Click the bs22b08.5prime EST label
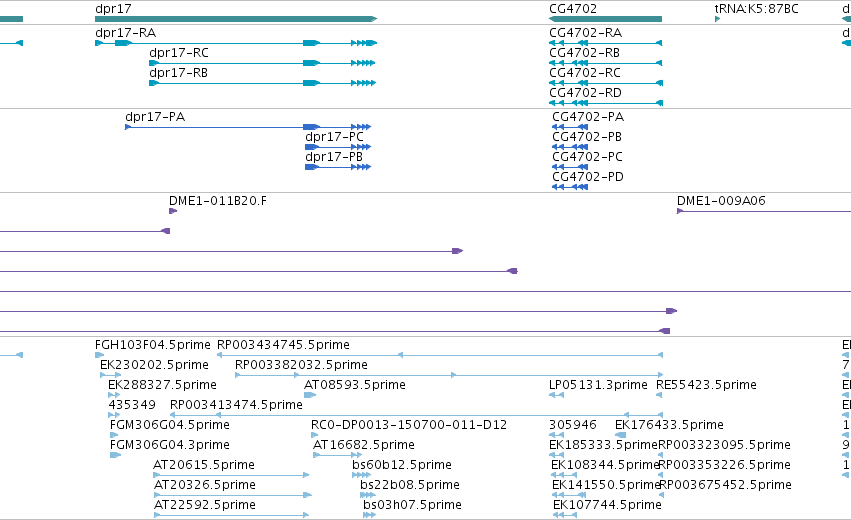The height and width of the screenshot is (520, 851). [410, 485]
